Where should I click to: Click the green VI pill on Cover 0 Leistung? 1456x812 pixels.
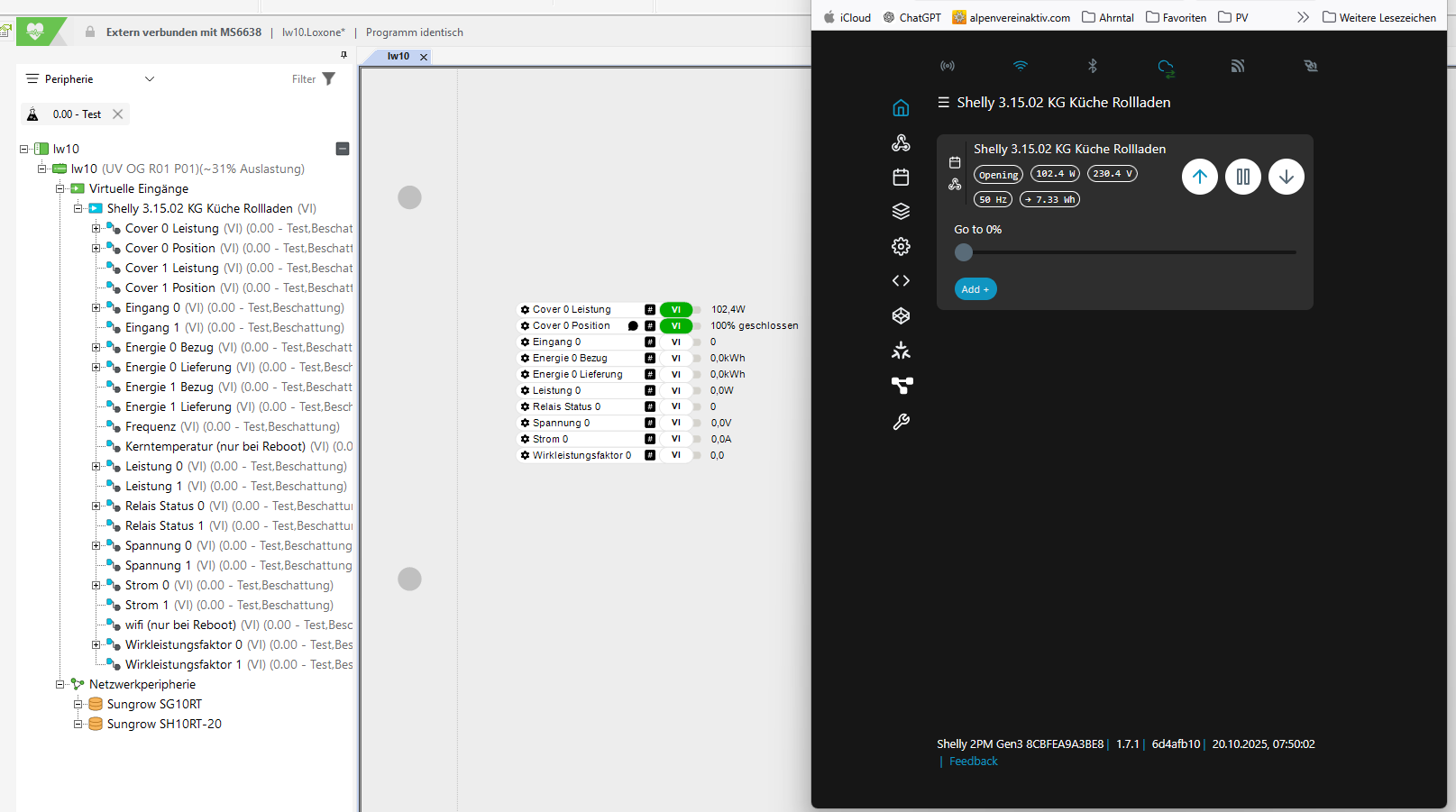pyautogui.click(x=676, y=309)
